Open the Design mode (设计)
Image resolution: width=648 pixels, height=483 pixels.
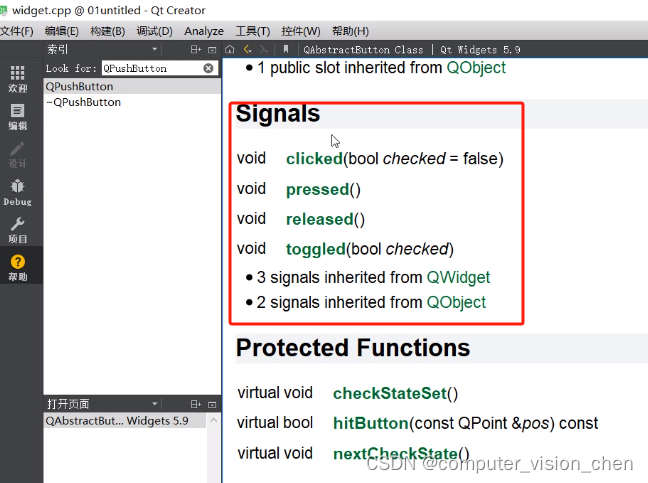[x=17, y=155]
